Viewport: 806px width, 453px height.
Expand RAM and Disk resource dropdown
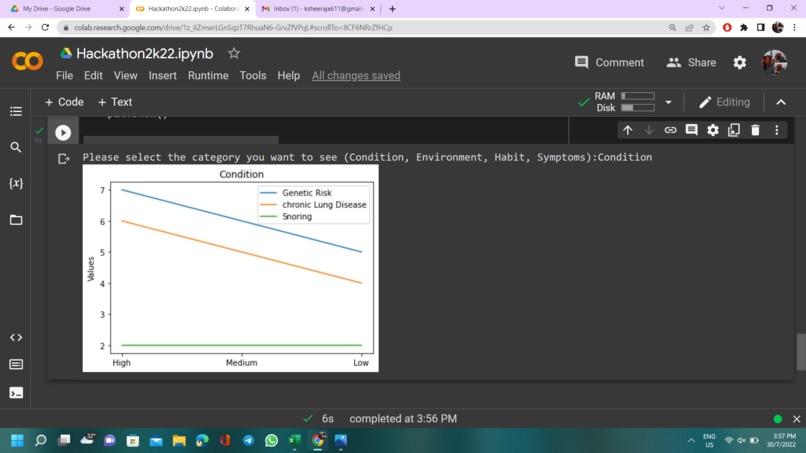click(x=668, y=102)
